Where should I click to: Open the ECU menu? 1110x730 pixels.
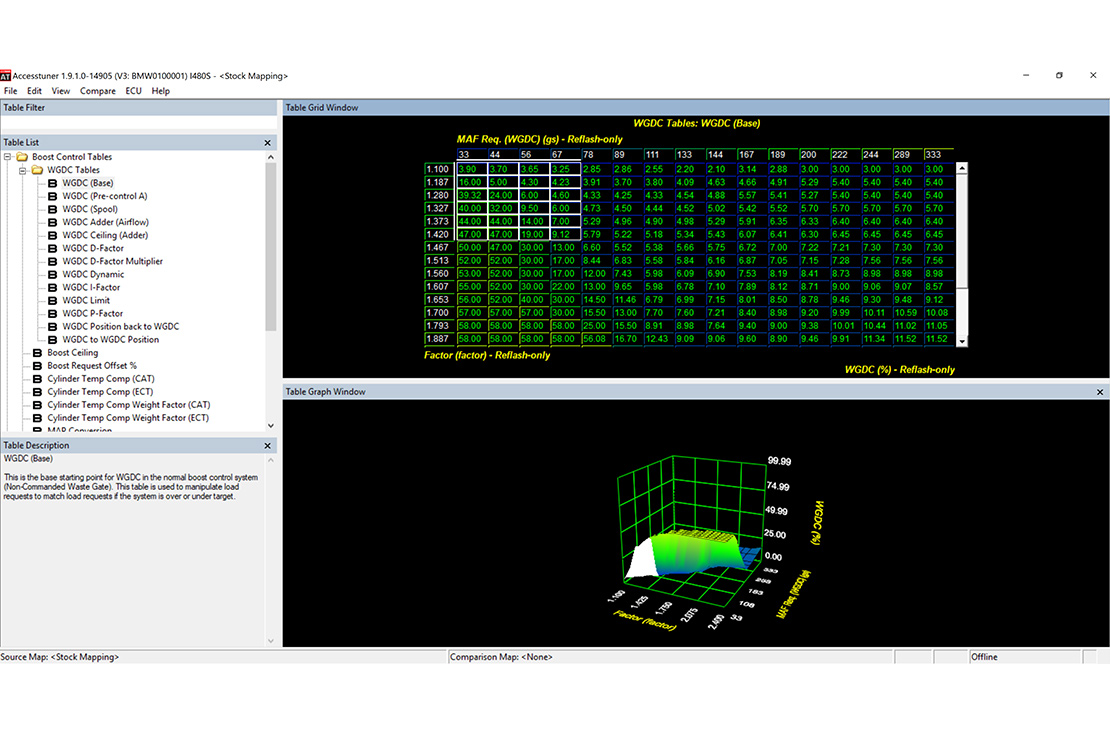point(133,91)
